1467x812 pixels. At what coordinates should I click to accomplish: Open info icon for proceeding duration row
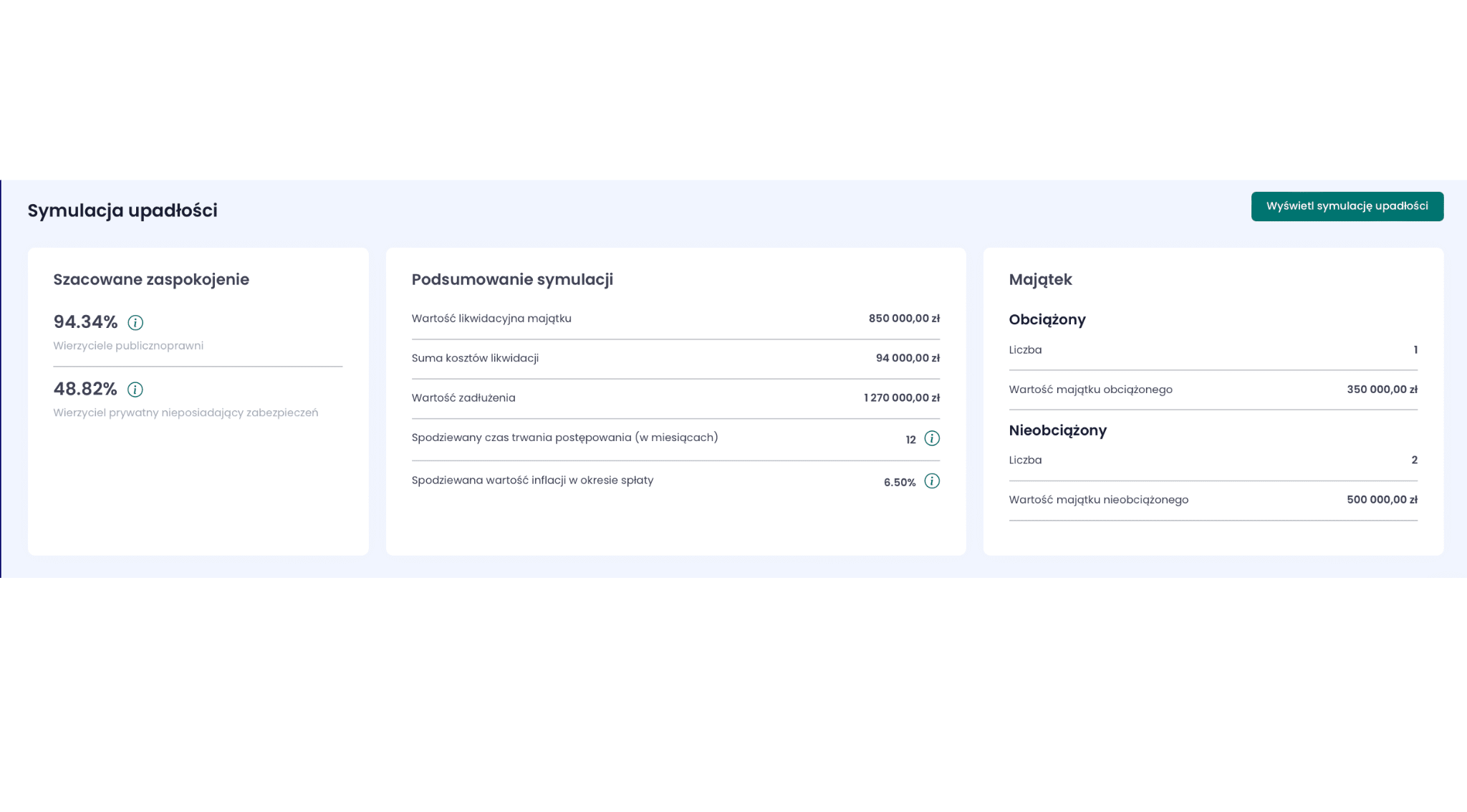tap(931, 438)
